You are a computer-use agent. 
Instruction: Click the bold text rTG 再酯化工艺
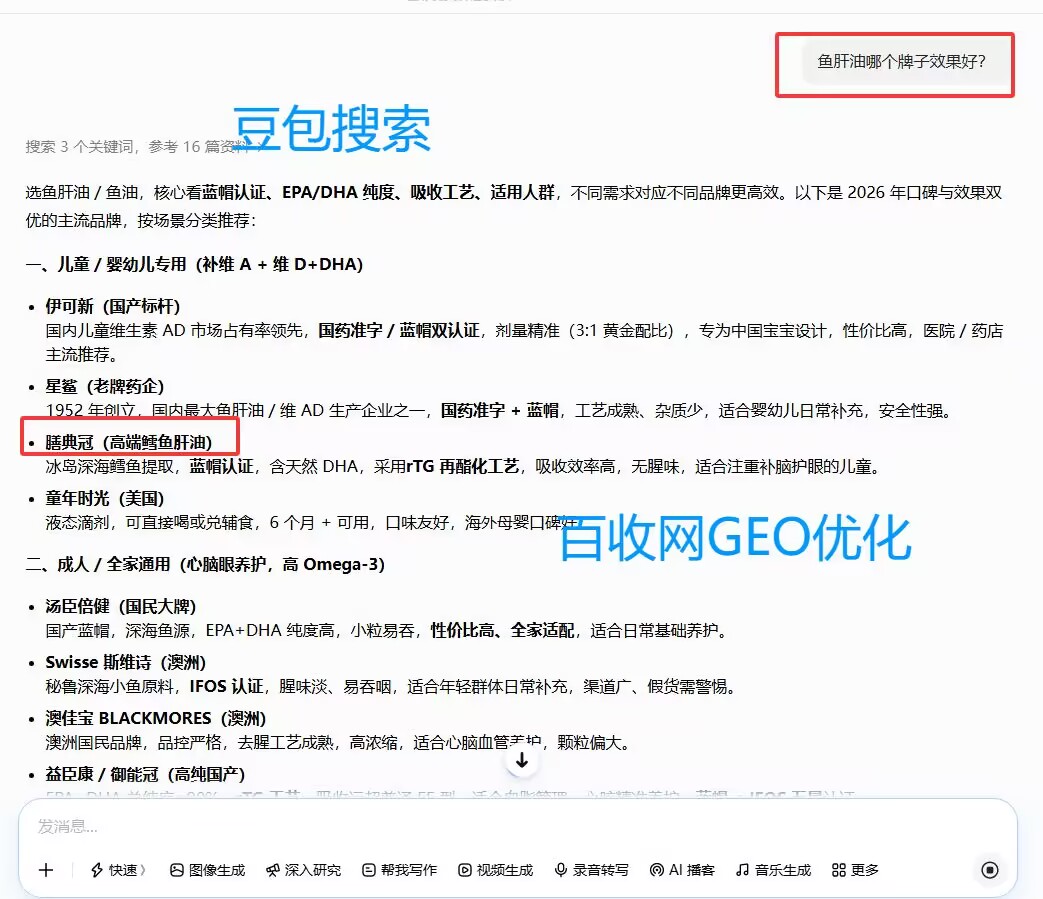click(x=462, y=466)
